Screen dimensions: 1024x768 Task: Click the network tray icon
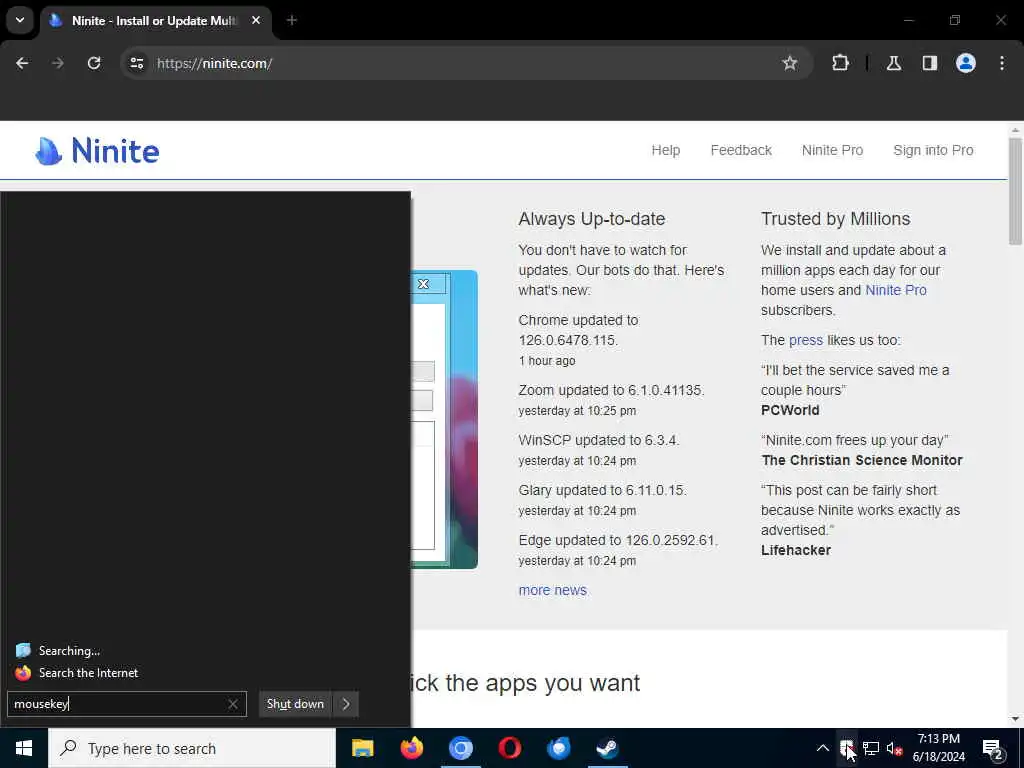tap(871, 748)
